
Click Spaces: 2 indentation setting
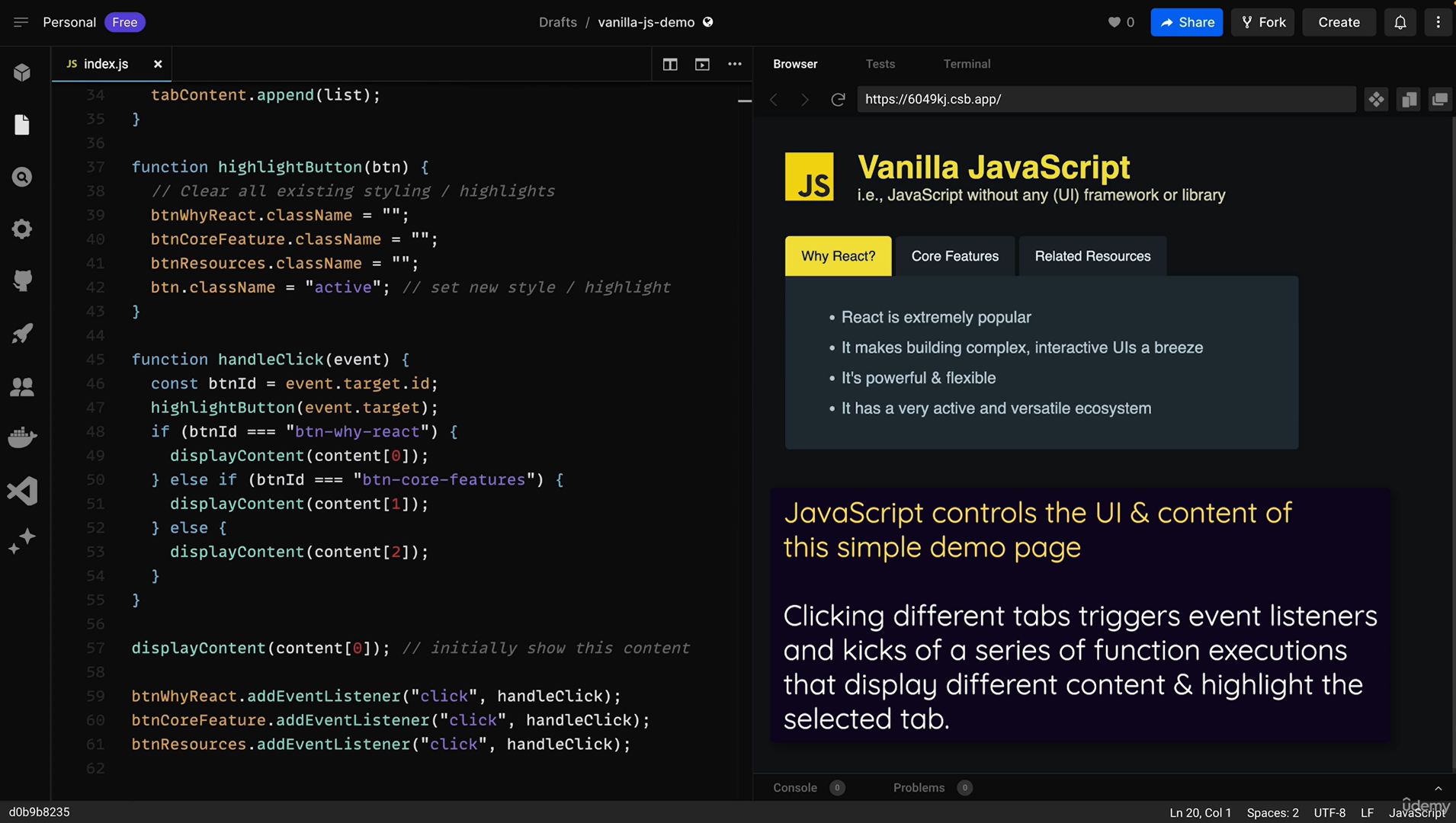1272,812
